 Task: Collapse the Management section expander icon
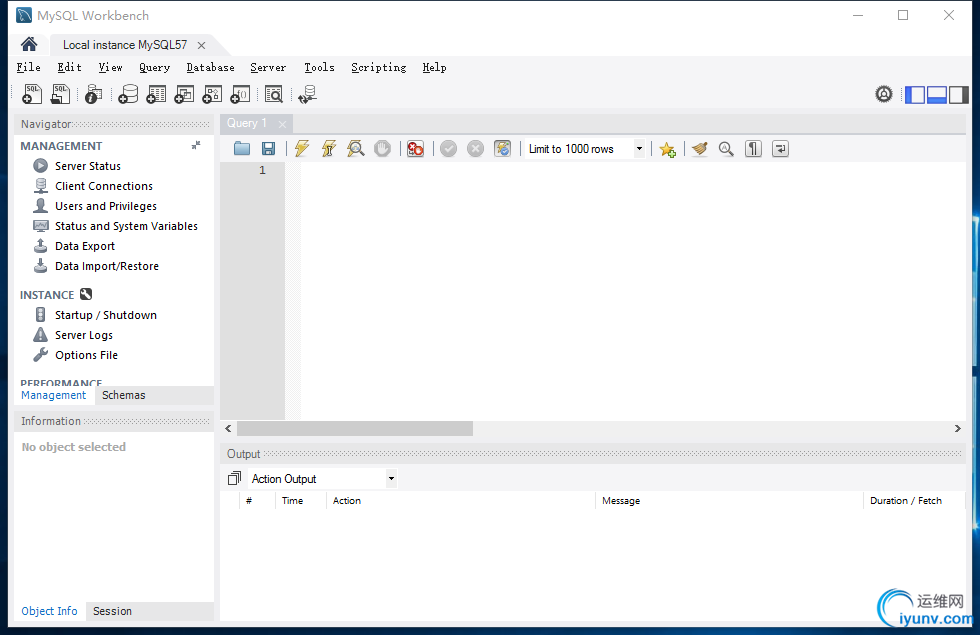tap(196, 145)
